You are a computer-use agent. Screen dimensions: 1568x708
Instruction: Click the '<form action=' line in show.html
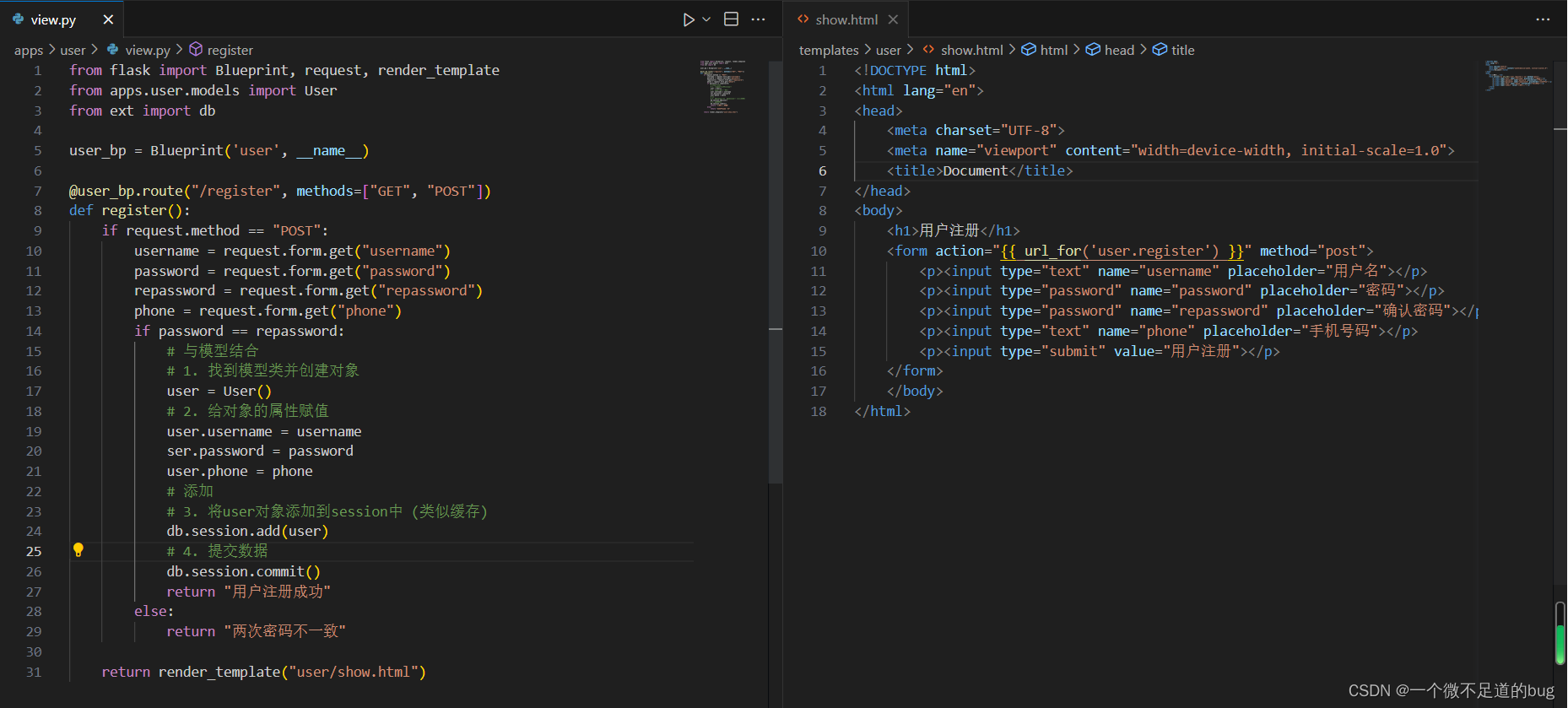tap(1130, 251)
